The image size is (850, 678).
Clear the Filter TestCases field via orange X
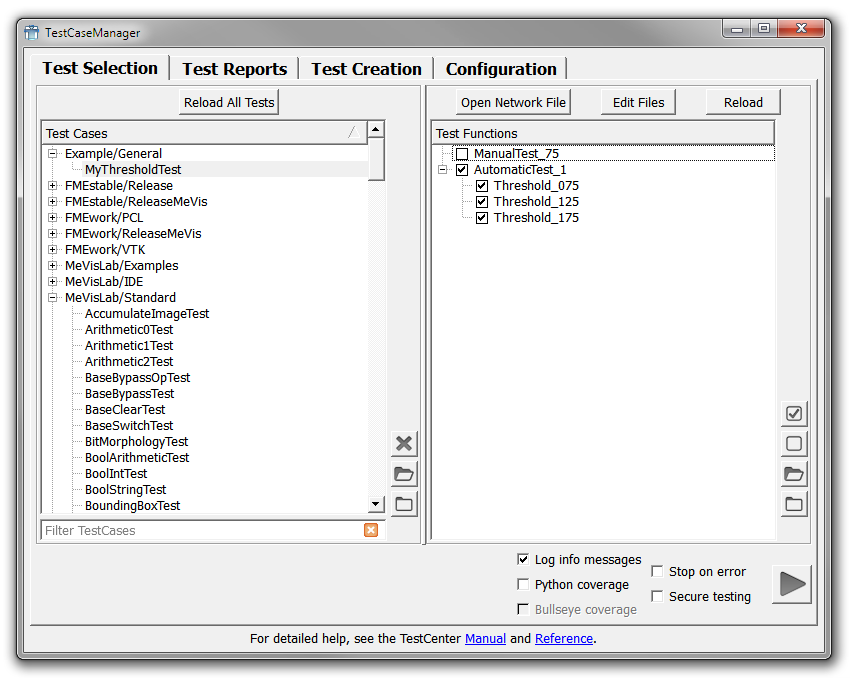[371, 530]
